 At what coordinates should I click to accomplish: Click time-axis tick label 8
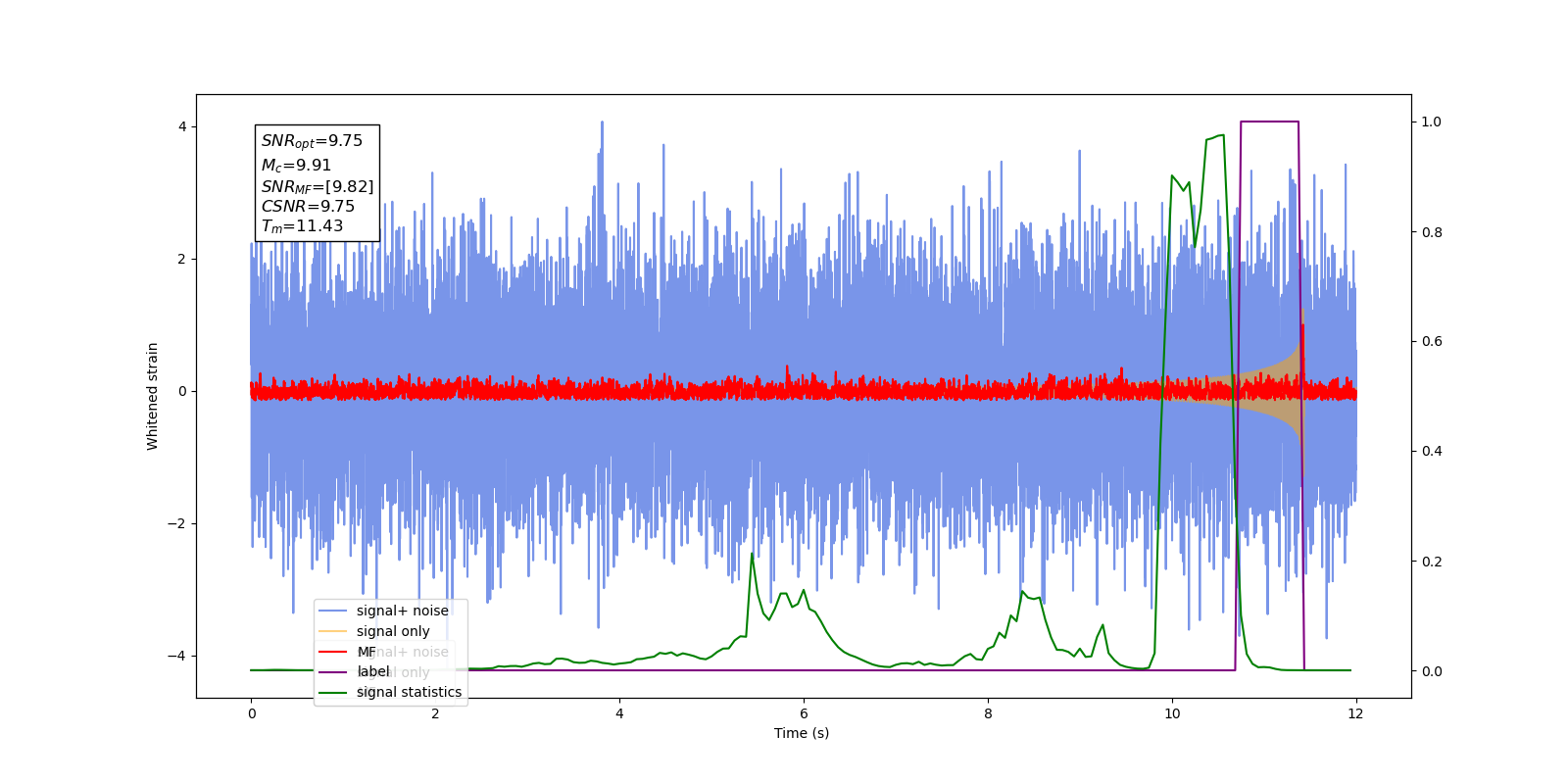[988, 713]
